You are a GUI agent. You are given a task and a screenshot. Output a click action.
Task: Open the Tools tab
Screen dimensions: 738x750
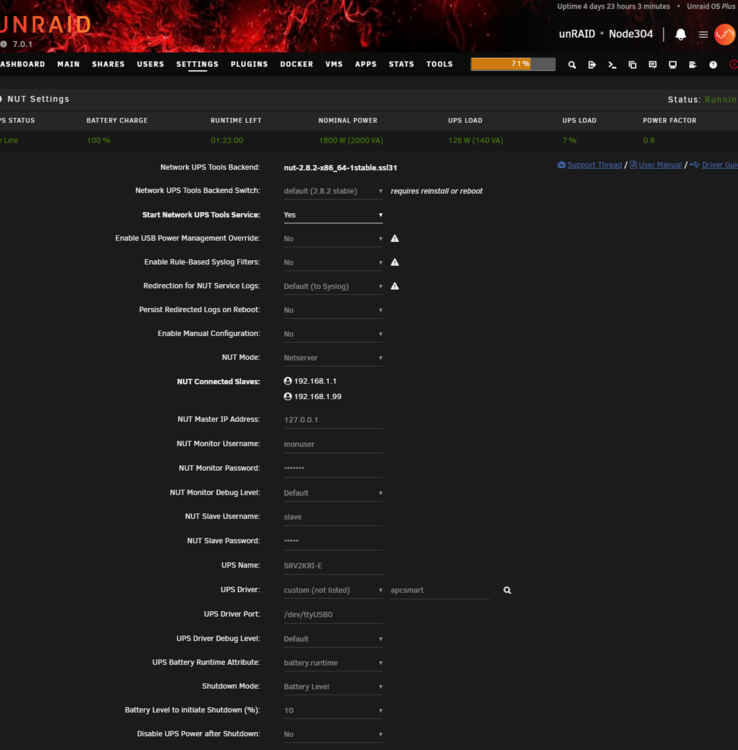coord(440,64)
